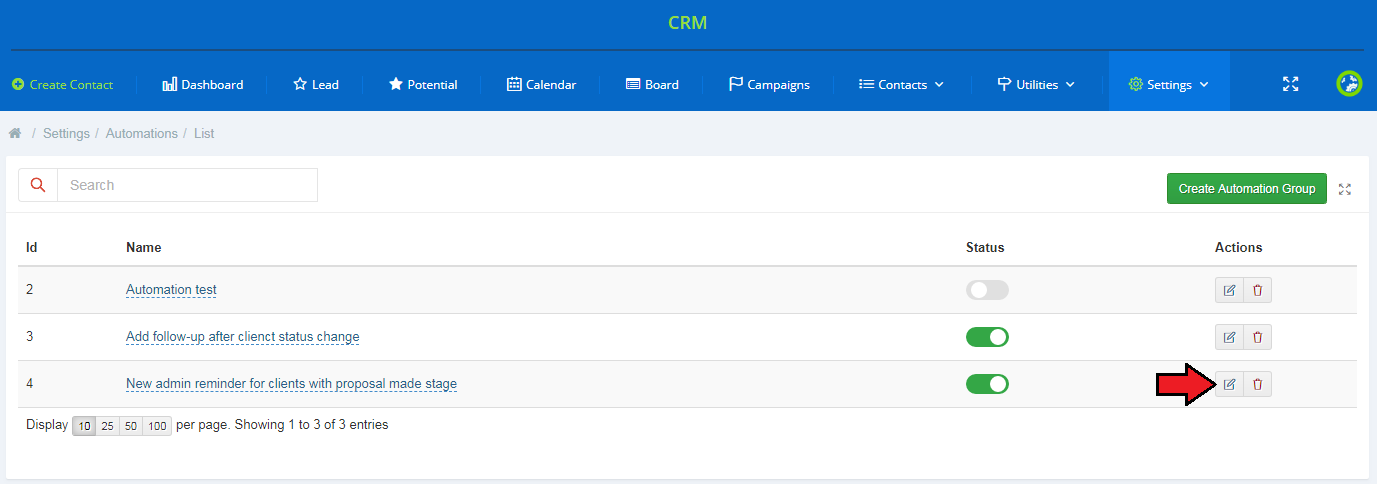
Task: Open the Automation test link
Action: (x=171, y=290)
